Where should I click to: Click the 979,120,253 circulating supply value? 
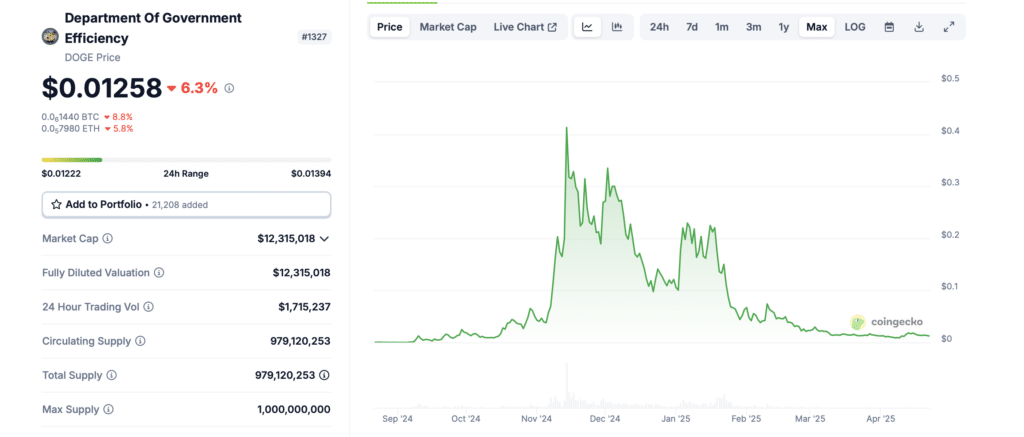[x=300, y=341]
